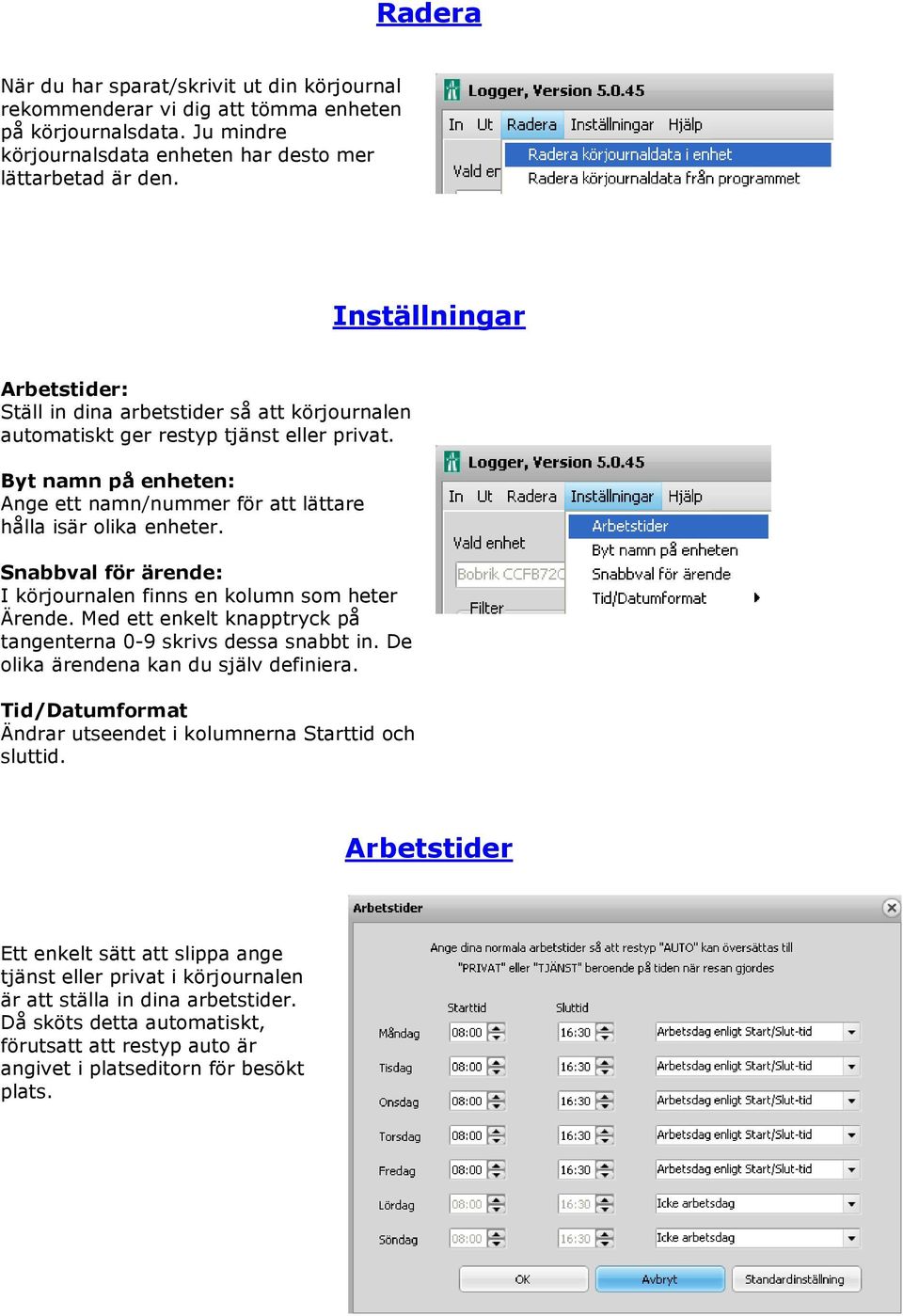Open Söndag 'Icke arbetsdag' dropdown
Viewport: 903px width, 1316px height.
[851, 1238]
